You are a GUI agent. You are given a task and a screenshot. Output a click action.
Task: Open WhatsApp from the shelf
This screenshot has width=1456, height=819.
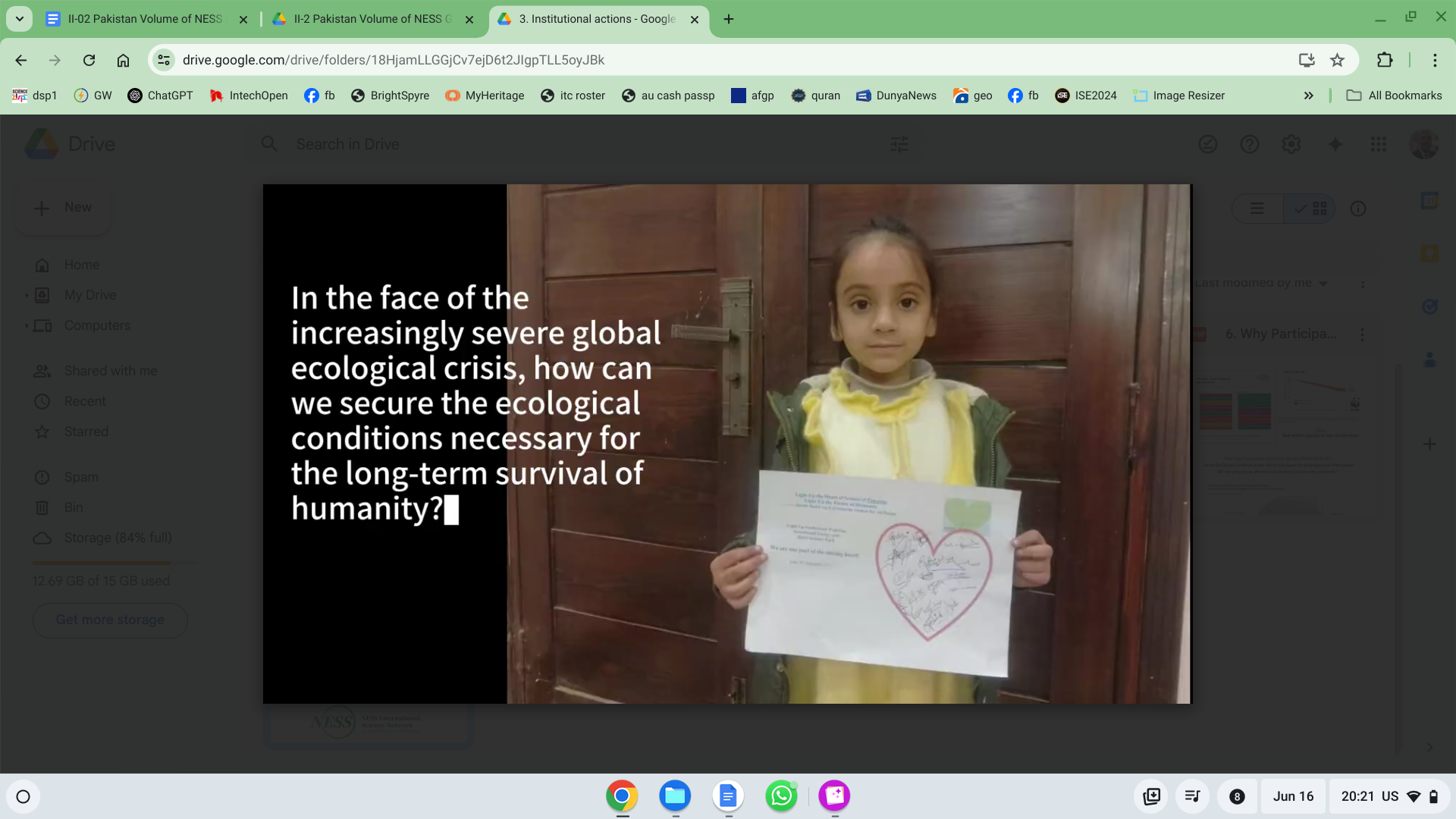click(781, 796)
